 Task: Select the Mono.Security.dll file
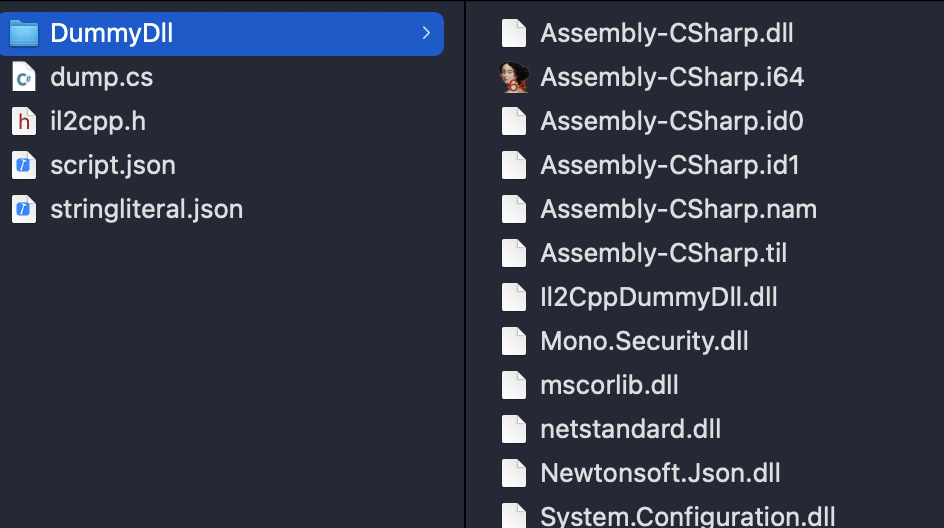[644, 341]
